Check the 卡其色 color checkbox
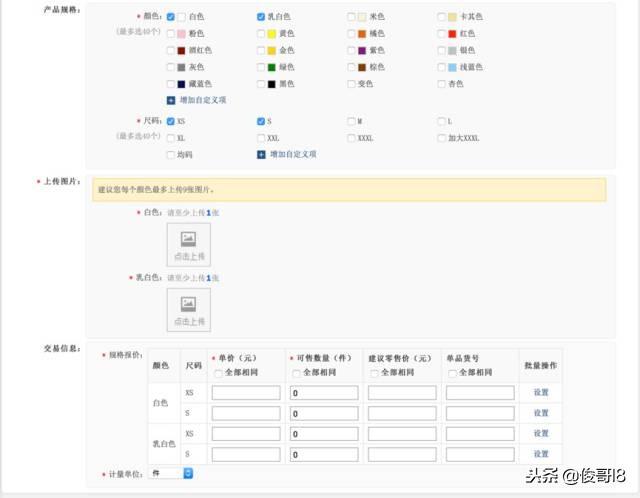The height and width of the screenshot is (498, 640). [x=441, y=17]
